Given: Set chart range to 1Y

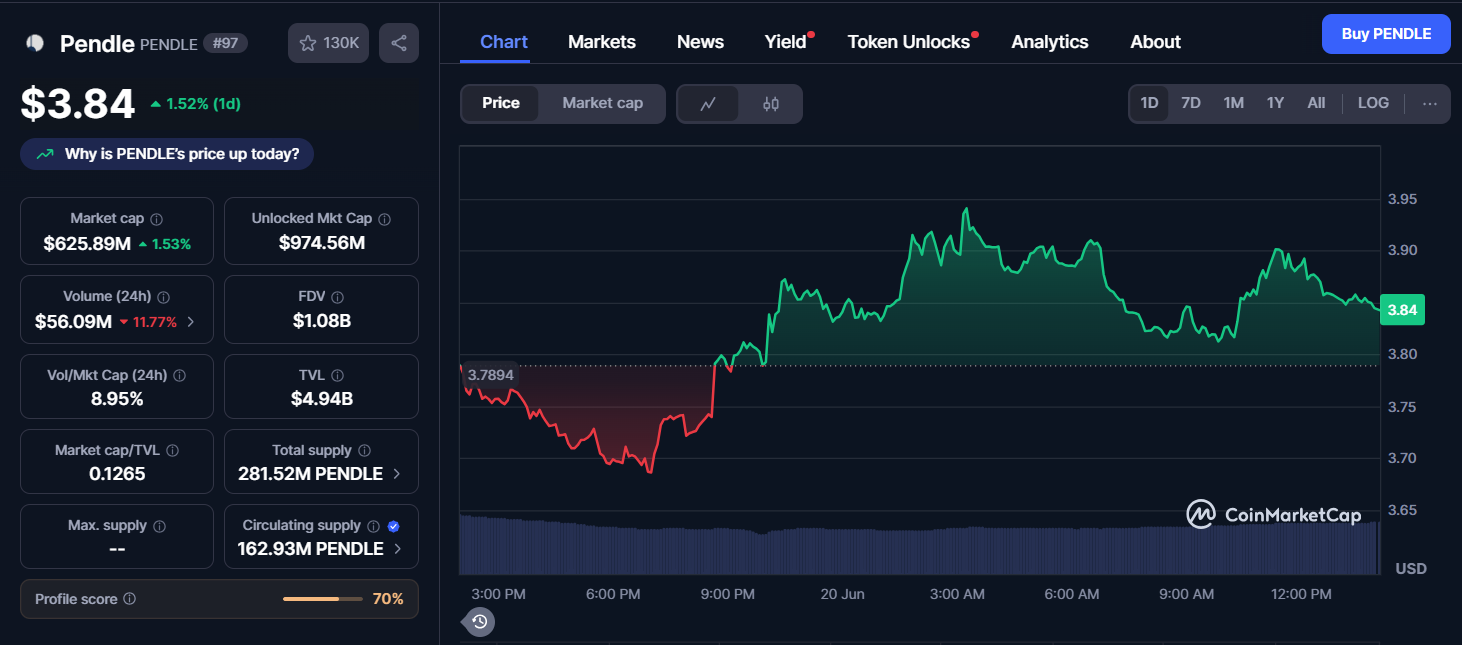Looking at the screenshot, I should pyautogui.click(x=1275, y=103).
